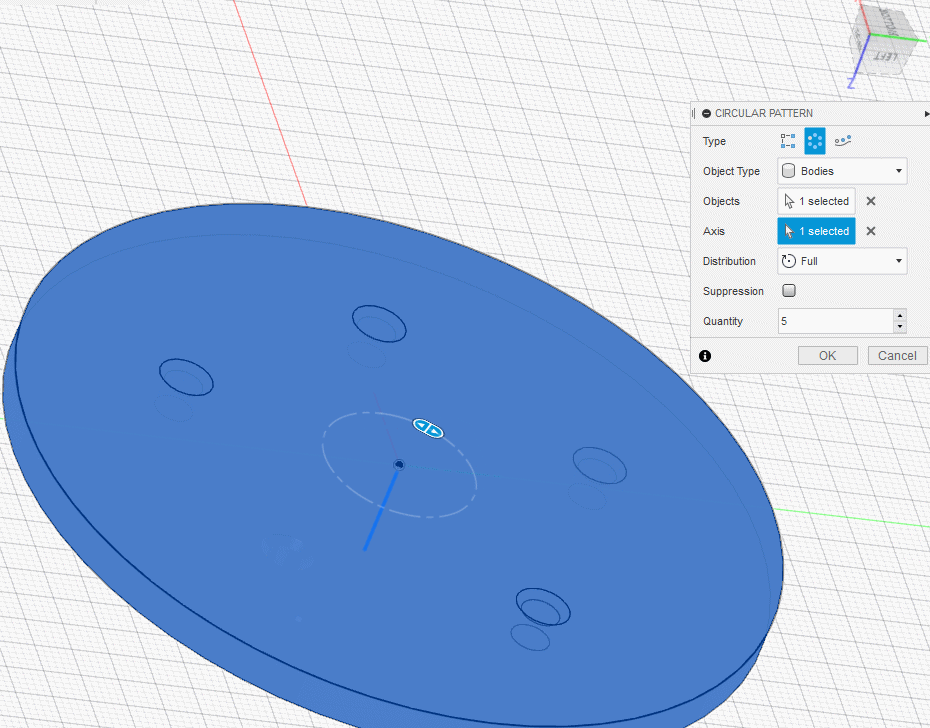Confirm pattern with OK button

(x=827, y=355)
